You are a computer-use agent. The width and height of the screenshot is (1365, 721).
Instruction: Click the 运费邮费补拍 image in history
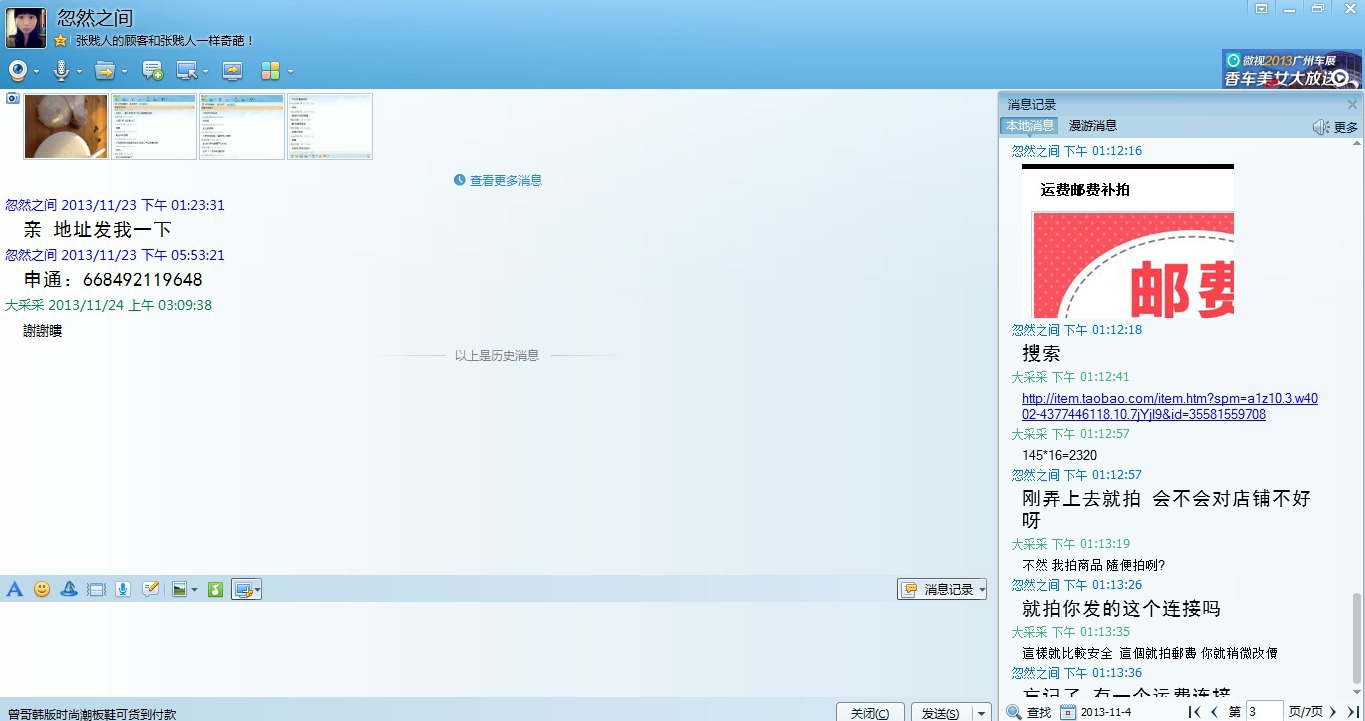click(x=1128, y=241)
